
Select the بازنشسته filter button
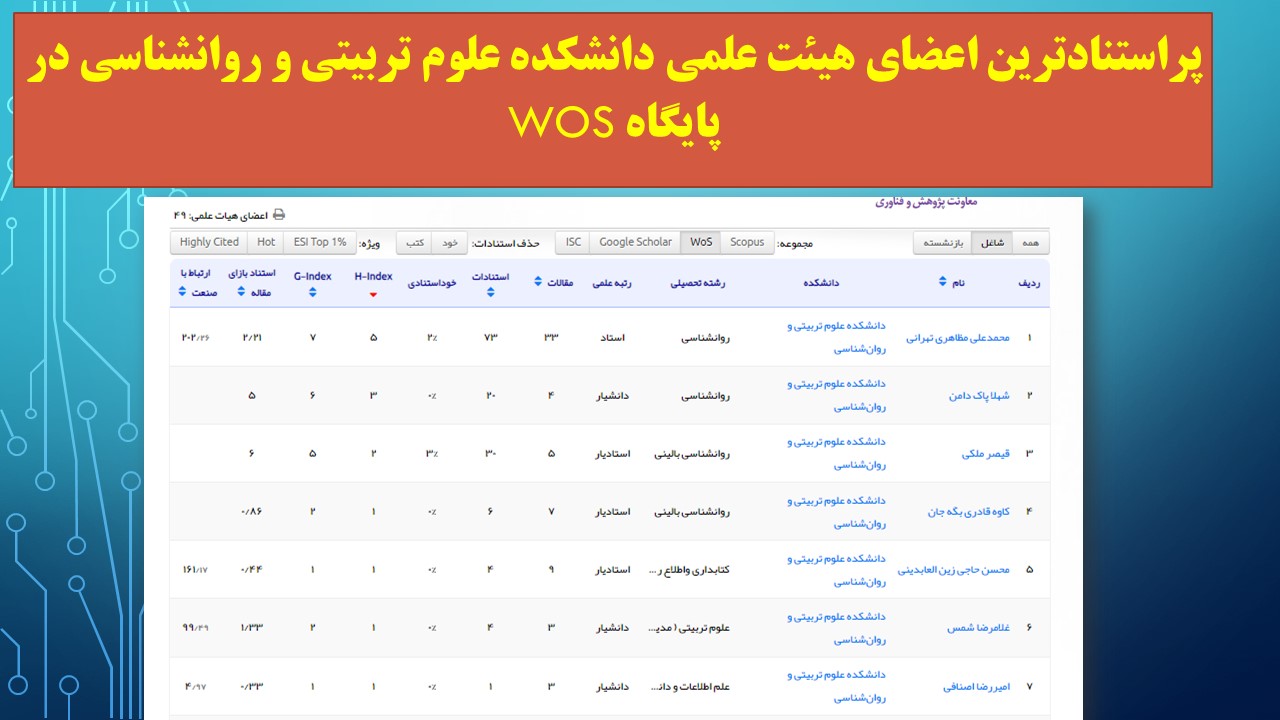942,242
